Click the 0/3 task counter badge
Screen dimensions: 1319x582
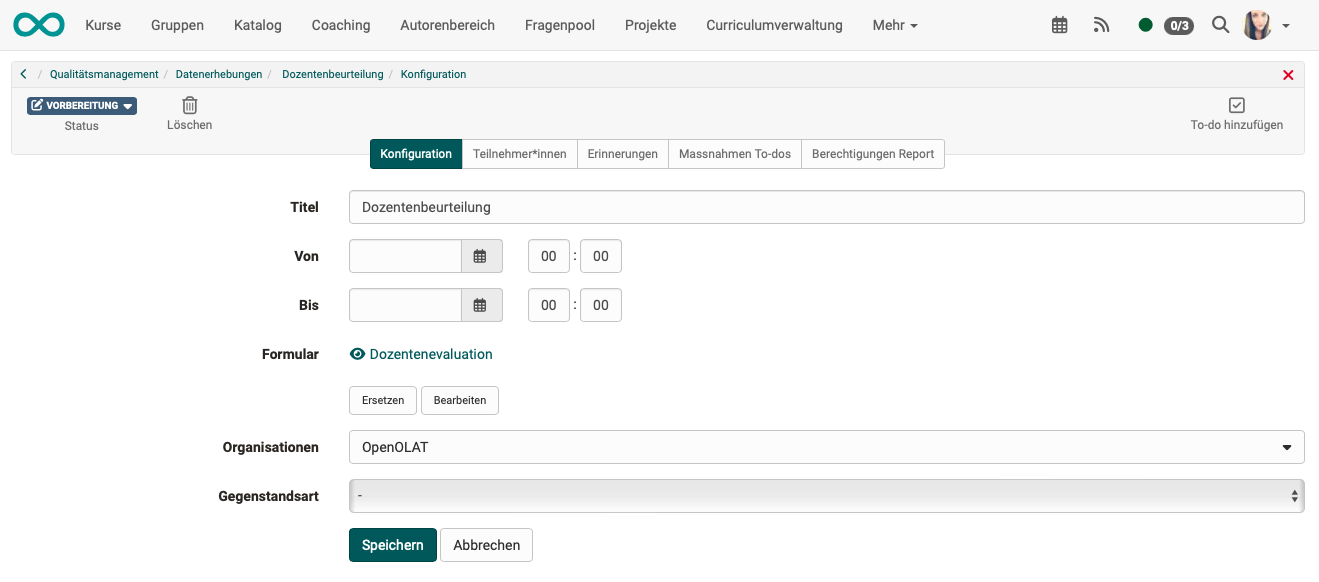1178,25
